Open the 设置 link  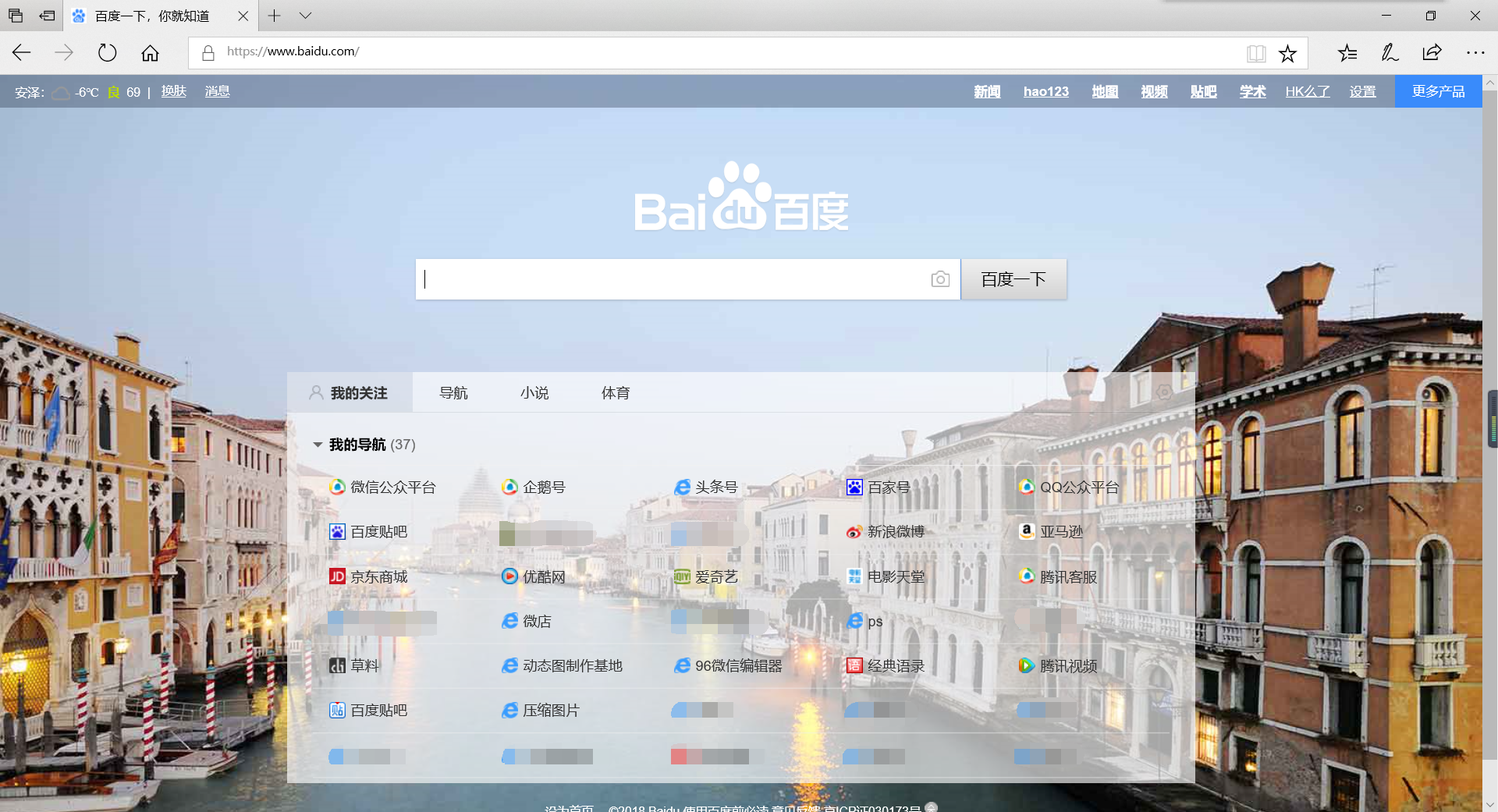[1363, 91]
